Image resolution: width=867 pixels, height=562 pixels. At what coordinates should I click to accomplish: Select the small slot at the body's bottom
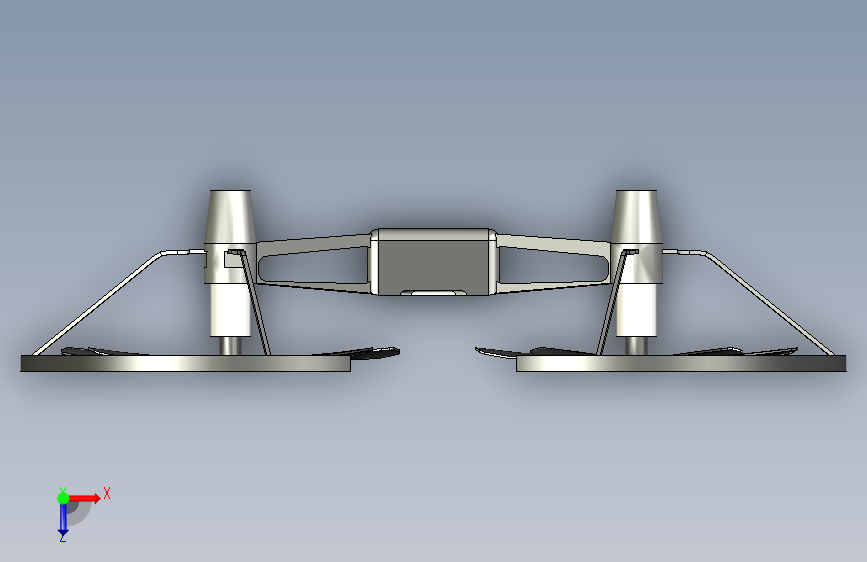click(x=433, y=293)
